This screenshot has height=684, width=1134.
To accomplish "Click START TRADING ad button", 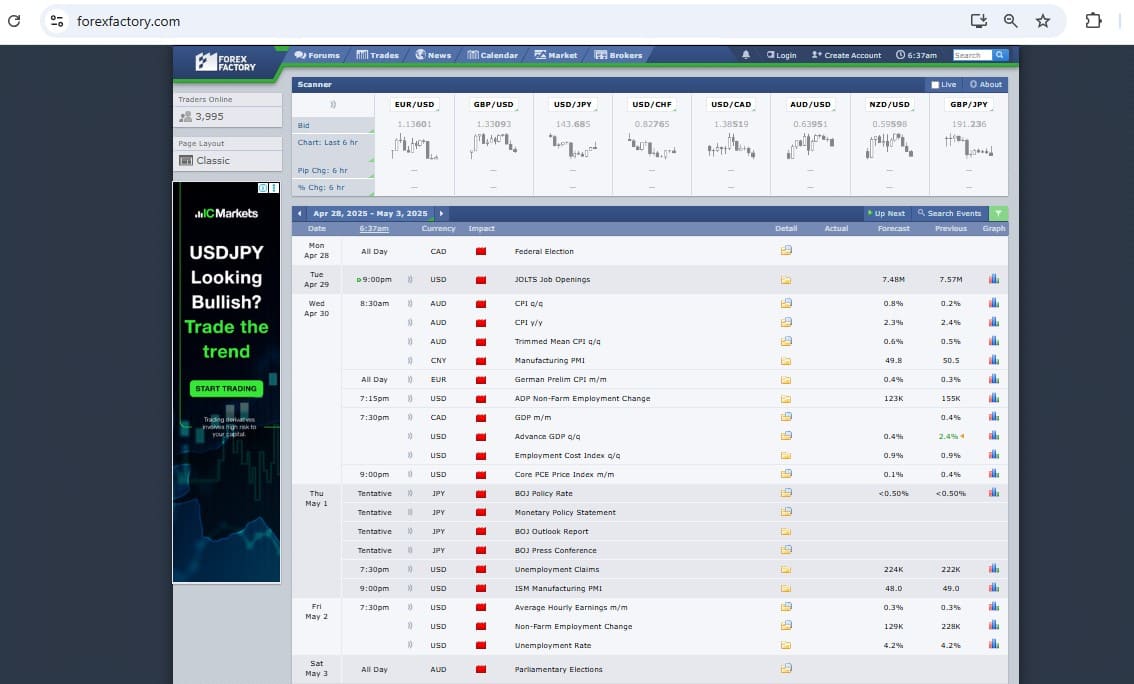I will (x=226, y=388).
